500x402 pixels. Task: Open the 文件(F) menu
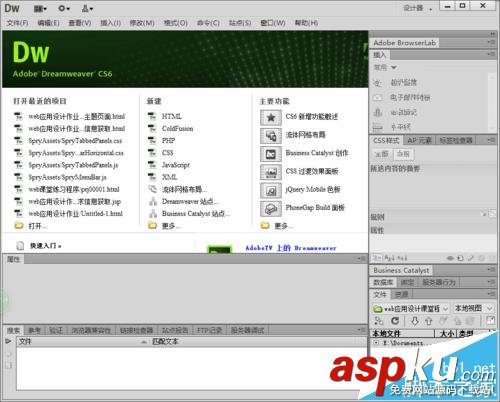pos(17,23)
